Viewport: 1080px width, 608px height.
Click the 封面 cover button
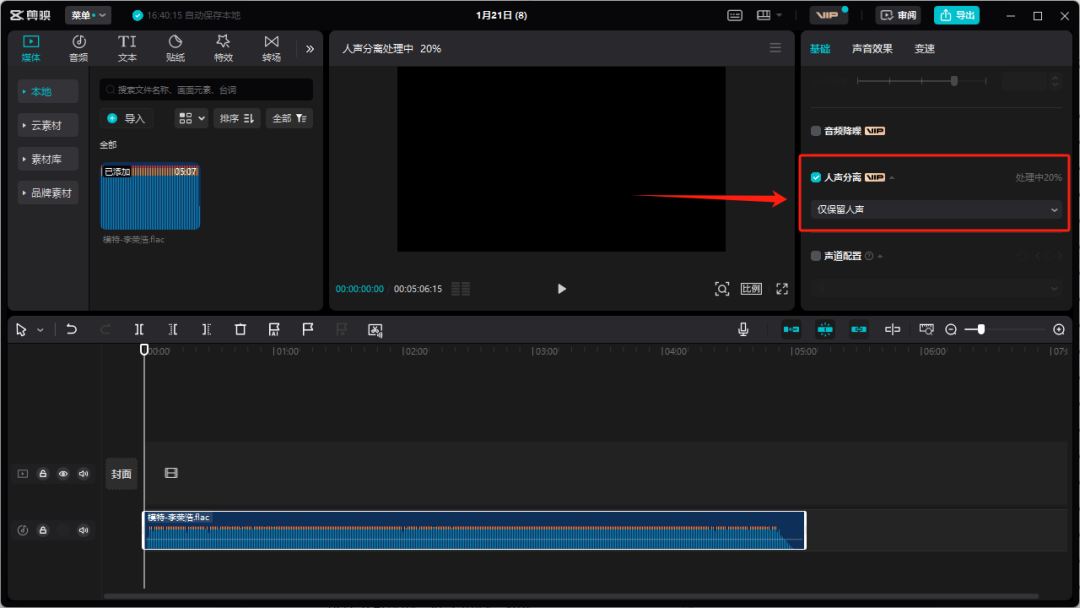click(121, 474)
